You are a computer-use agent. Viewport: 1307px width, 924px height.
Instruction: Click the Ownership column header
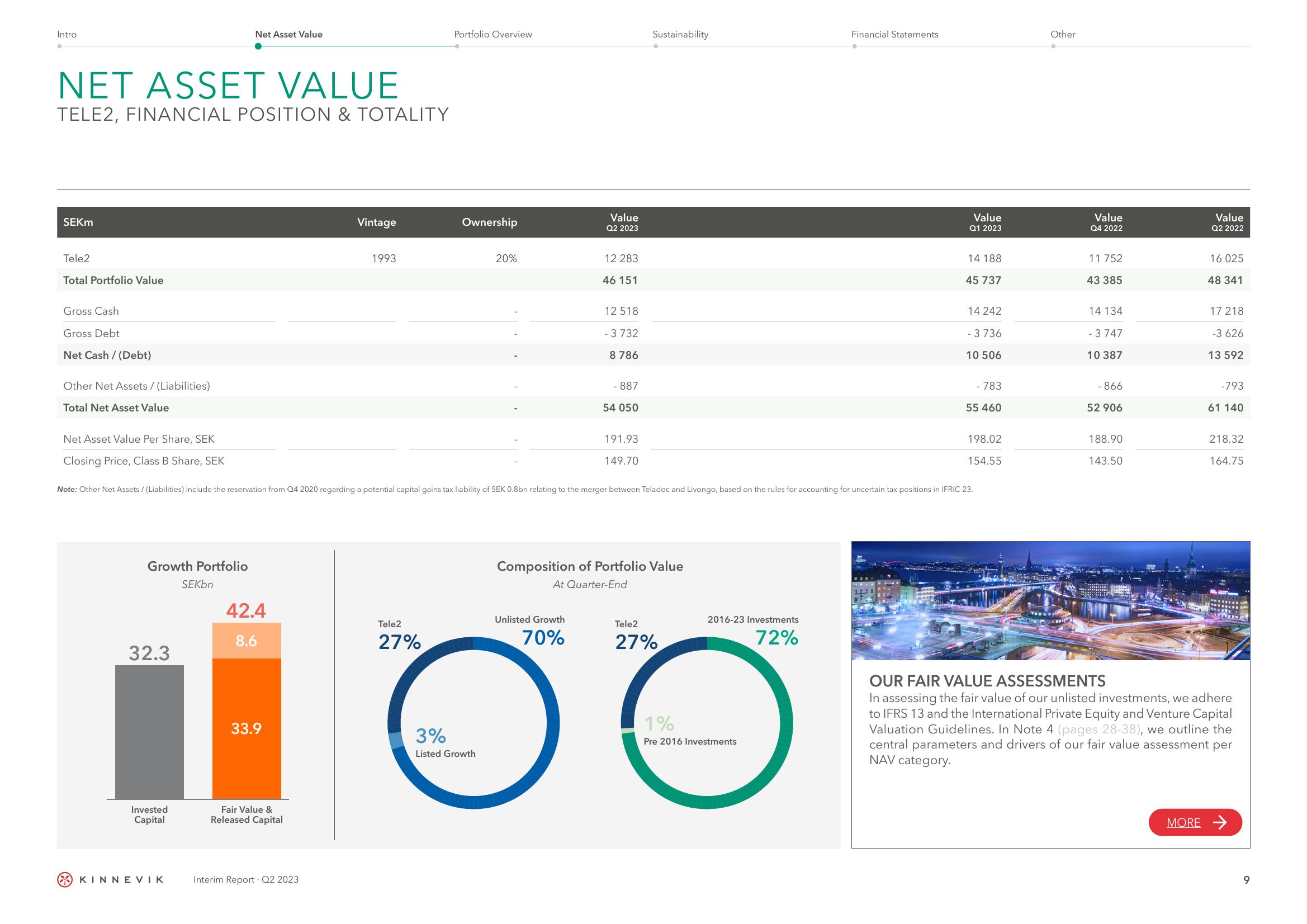tap(490, 222)
